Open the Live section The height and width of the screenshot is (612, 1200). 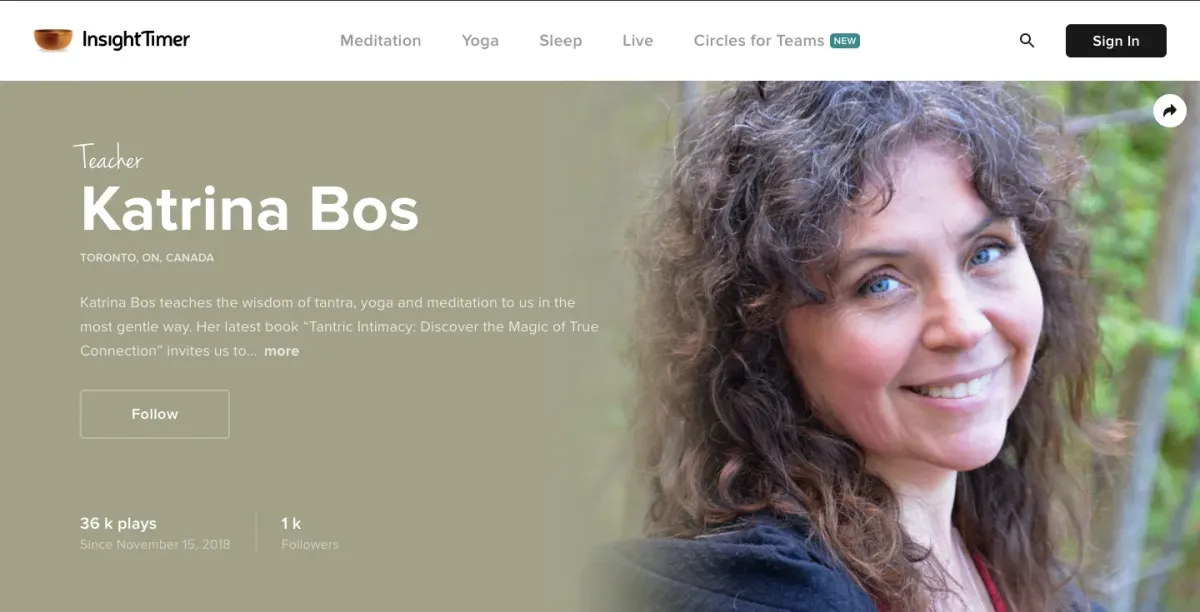(x=637, y=41)
